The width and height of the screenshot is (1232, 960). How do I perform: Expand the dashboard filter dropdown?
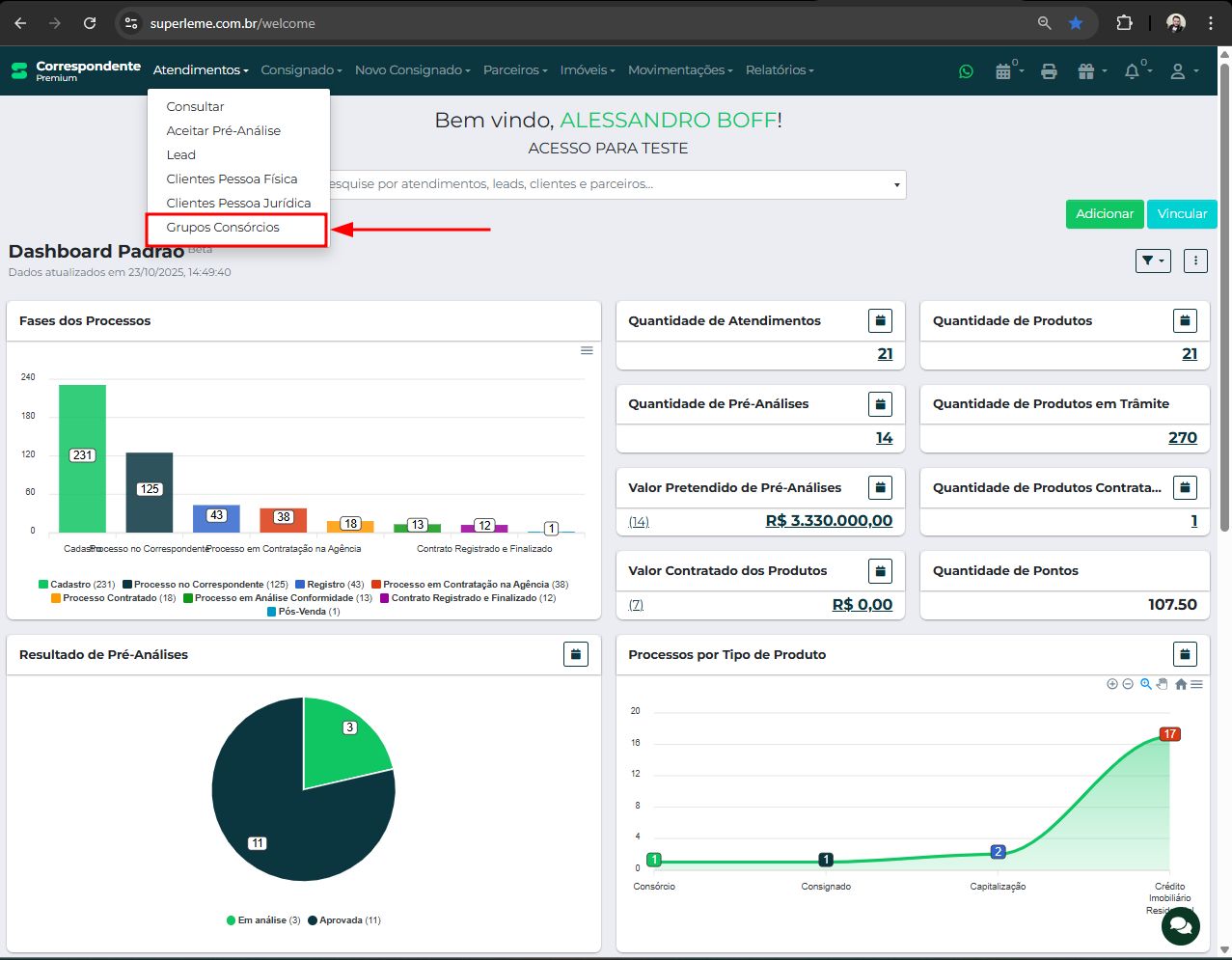pyautogui.click(x=1153, y=261)
